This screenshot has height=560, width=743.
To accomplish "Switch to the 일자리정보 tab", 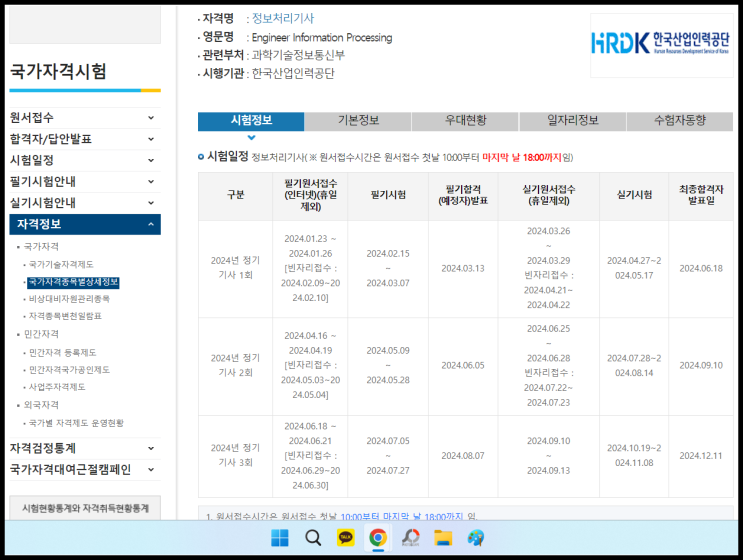I will tap(573, 121).
